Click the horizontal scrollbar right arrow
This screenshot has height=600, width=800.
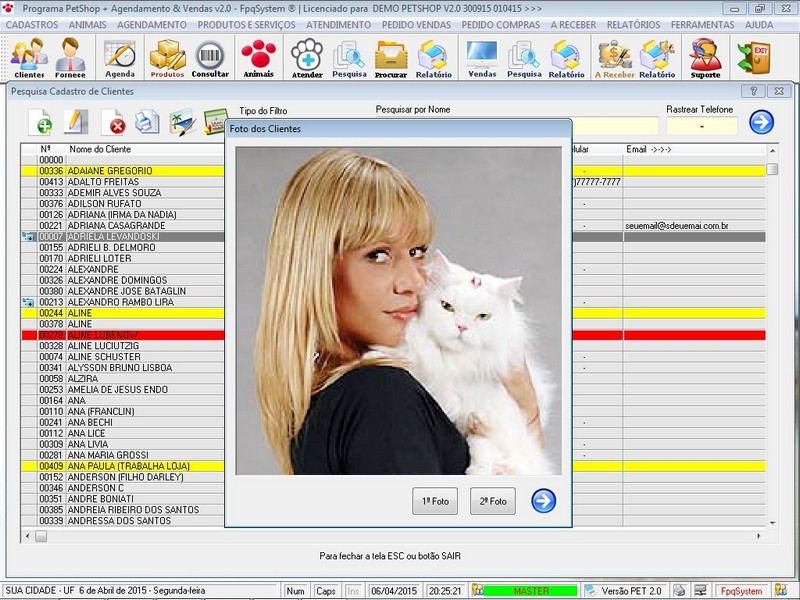click(759, 536)
